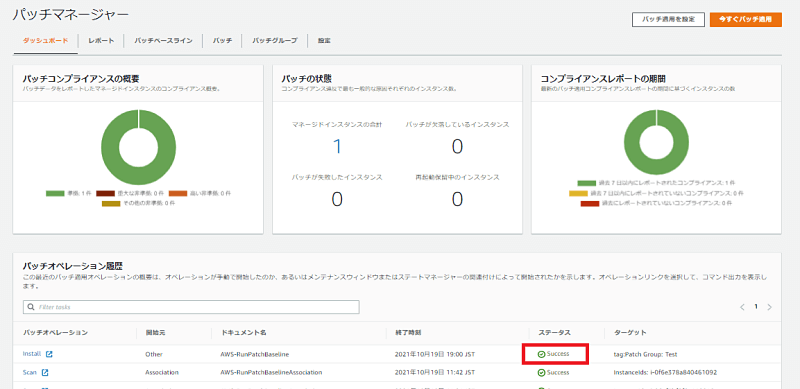
Task: Select page number 1 in pagination
Action: coord(756,307)
